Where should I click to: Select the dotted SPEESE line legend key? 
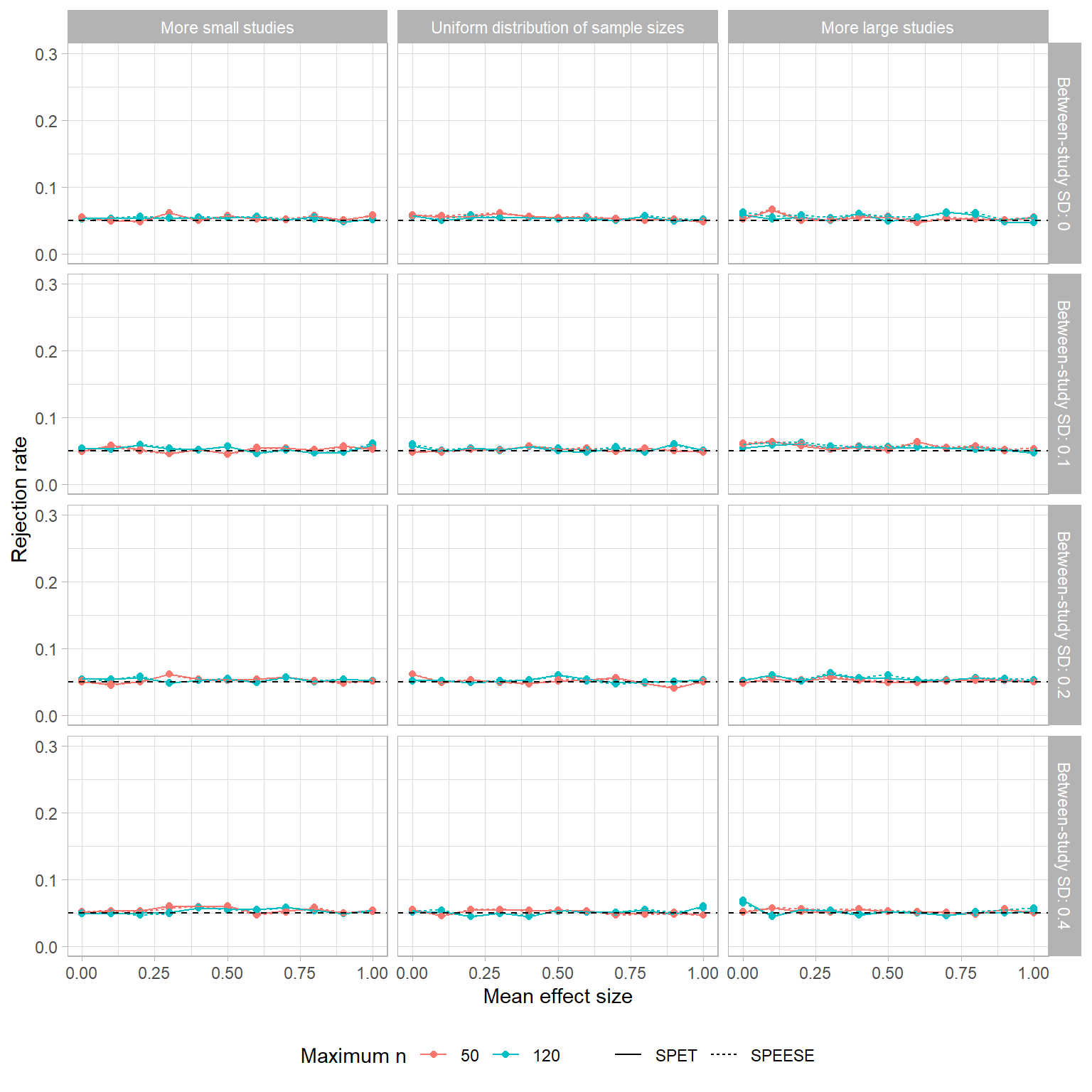point(723,1055)
